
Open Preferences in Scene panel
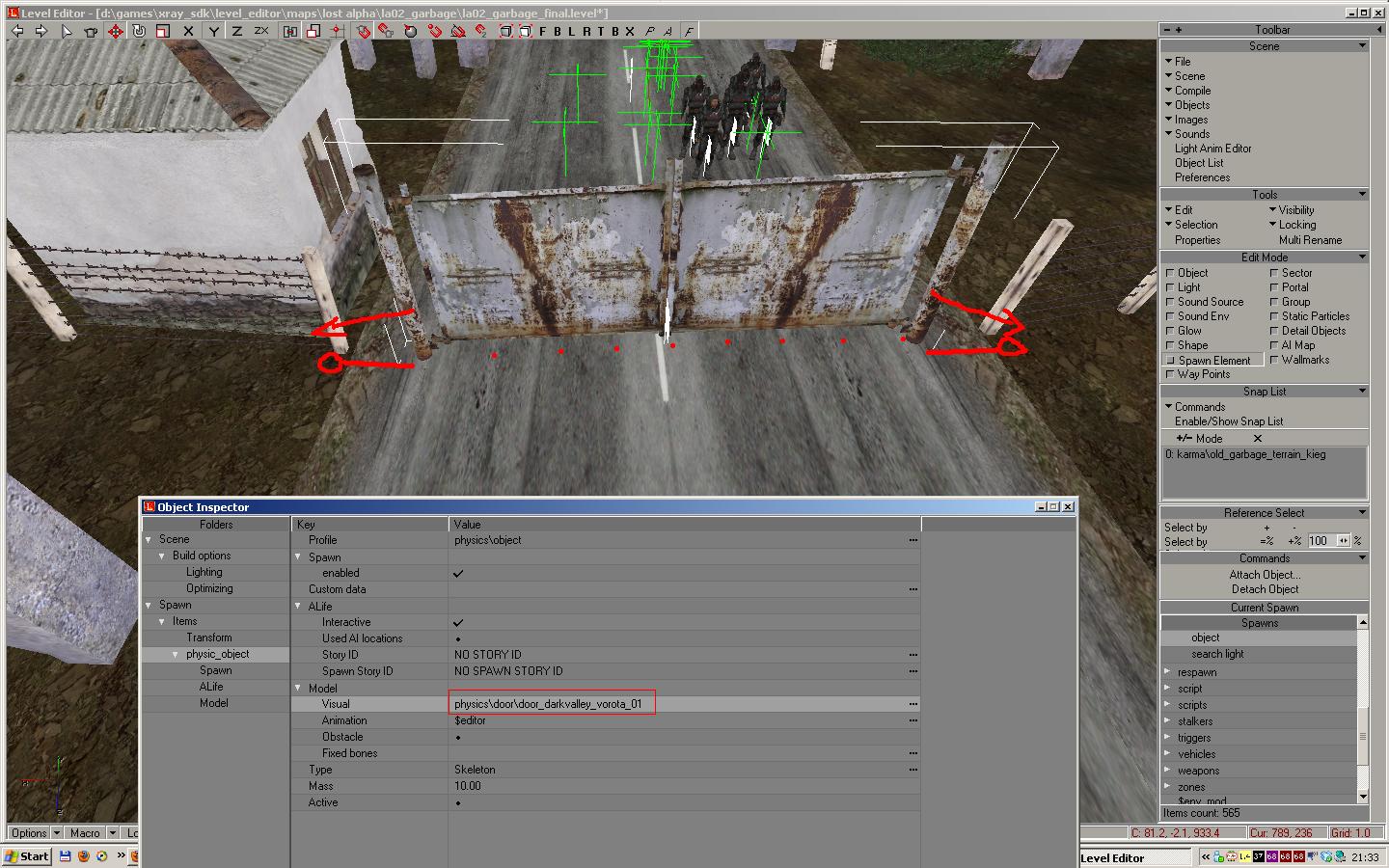pos(1202,177)
